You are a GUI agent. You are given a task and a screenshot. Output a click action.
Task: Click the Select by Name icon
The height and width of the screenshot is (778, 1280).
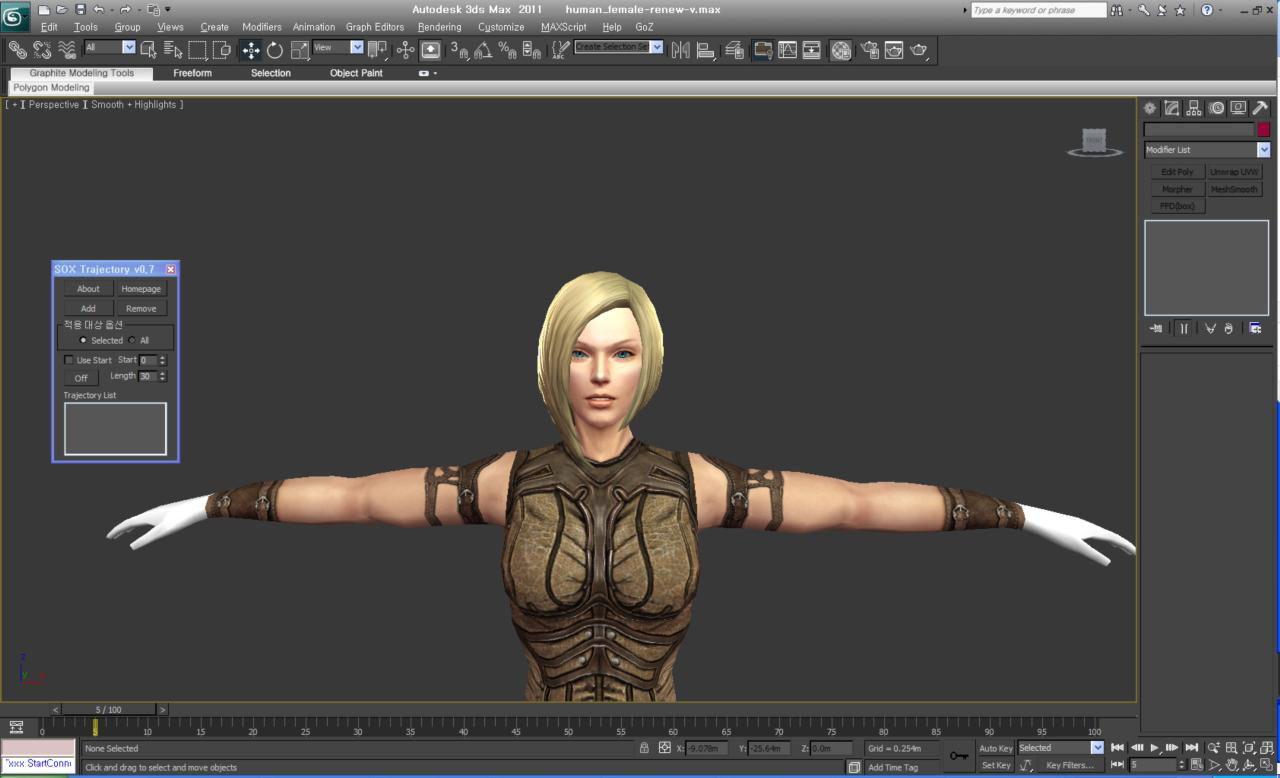174,50
